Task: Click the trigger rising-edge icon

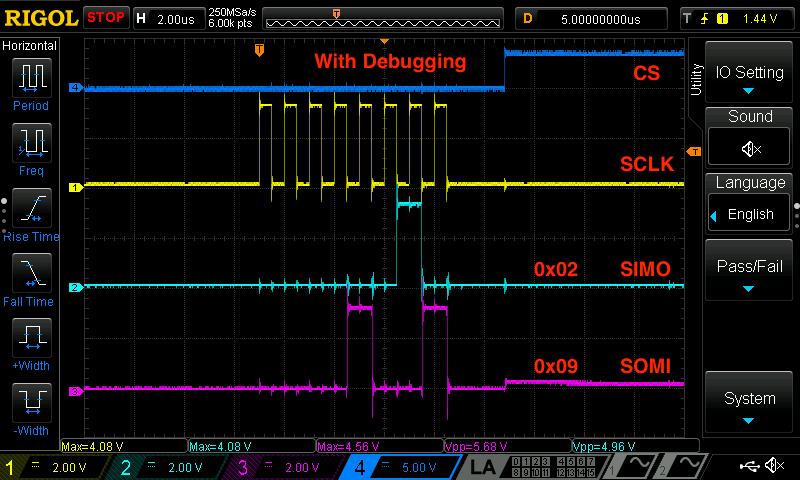Action: [705, 19]
